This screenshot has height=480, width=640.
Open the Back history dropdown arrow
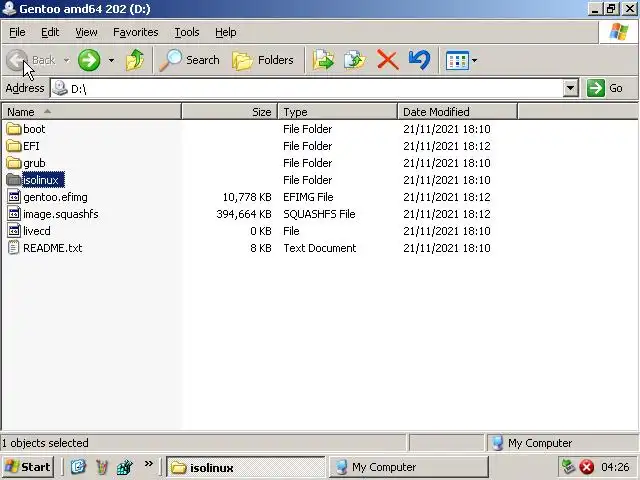66,60
